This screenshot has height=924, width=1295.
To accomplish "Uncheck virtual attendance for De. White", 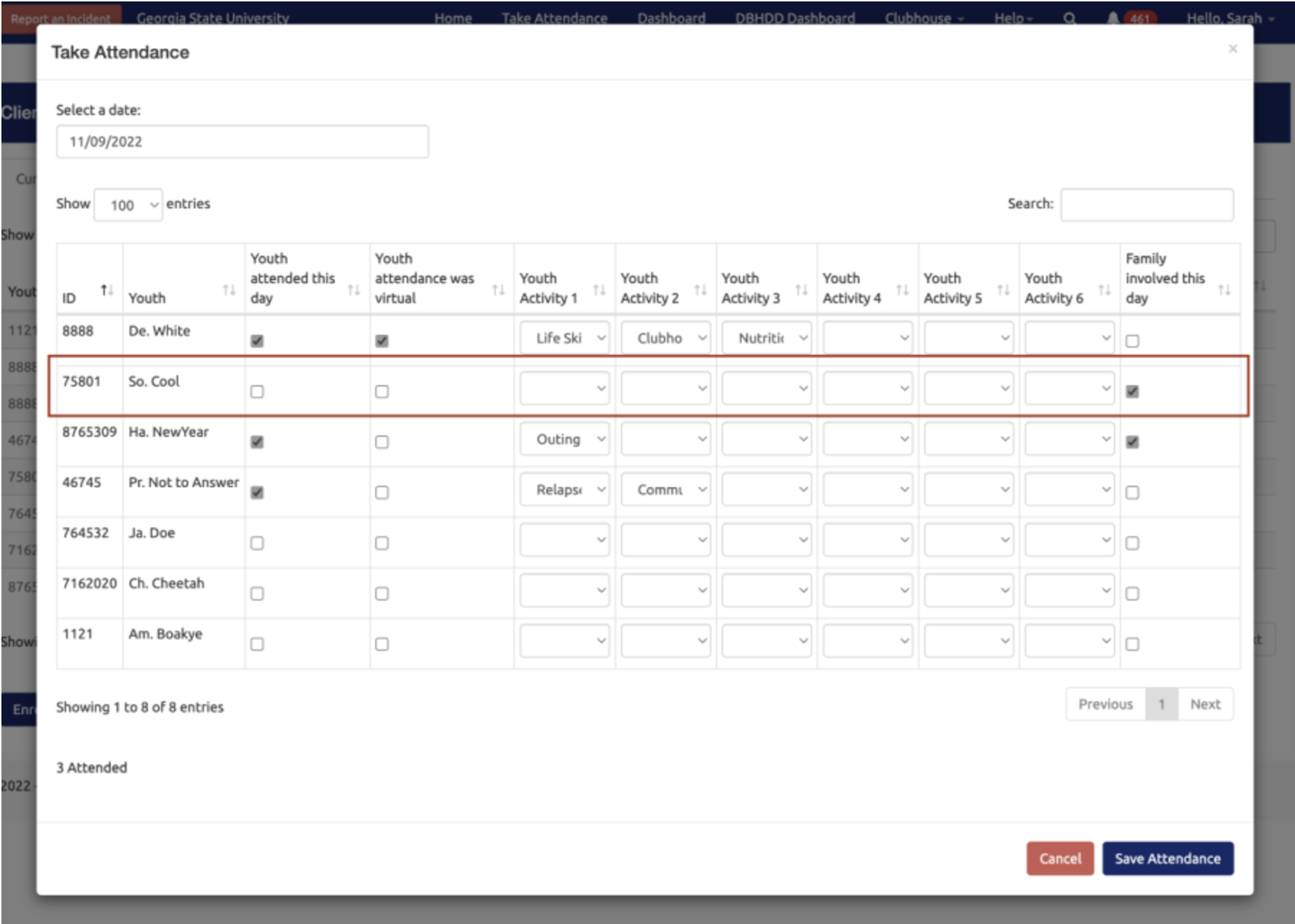I will (382, 341).
